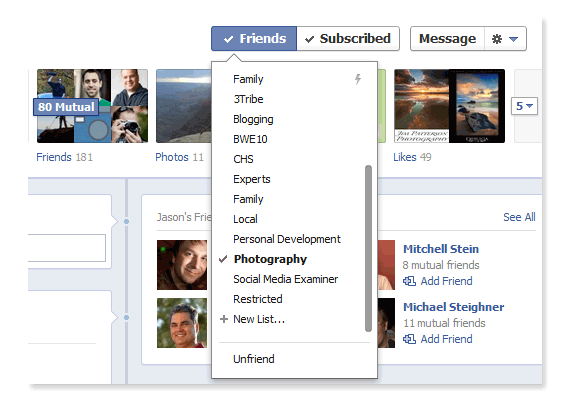The image size is (570, 400).
Task: Select the Family list below Experts
Action: 248,199
